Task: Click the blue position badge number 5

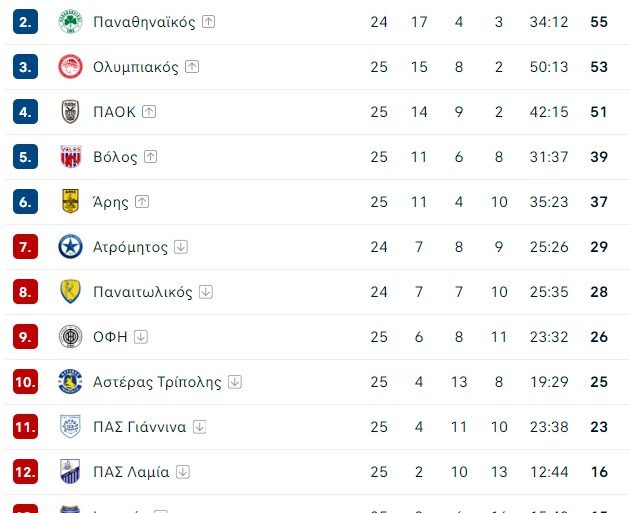Action: click(x=25, y=157)
